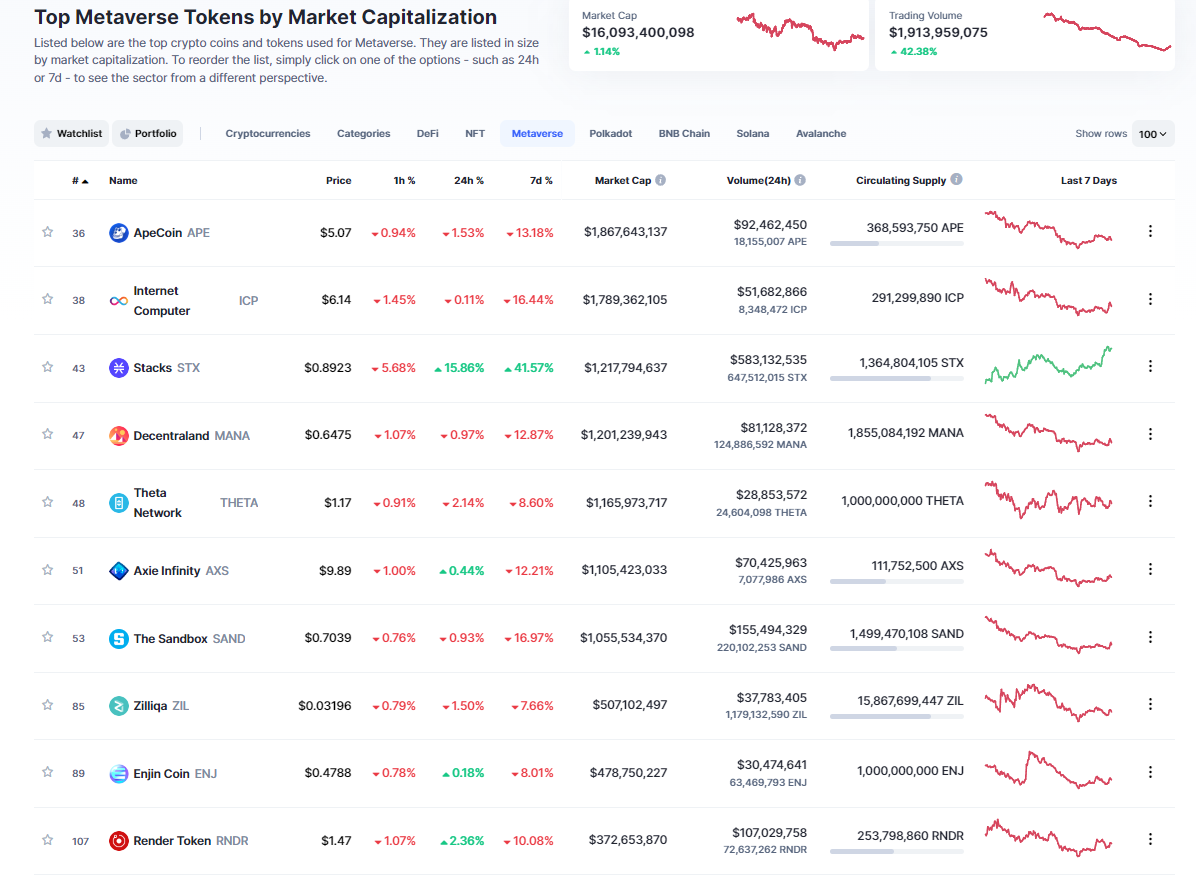Click the Render Token logo icon
Image resolution: width=1196 pixels, height=875 pixels.
[119, 841]
